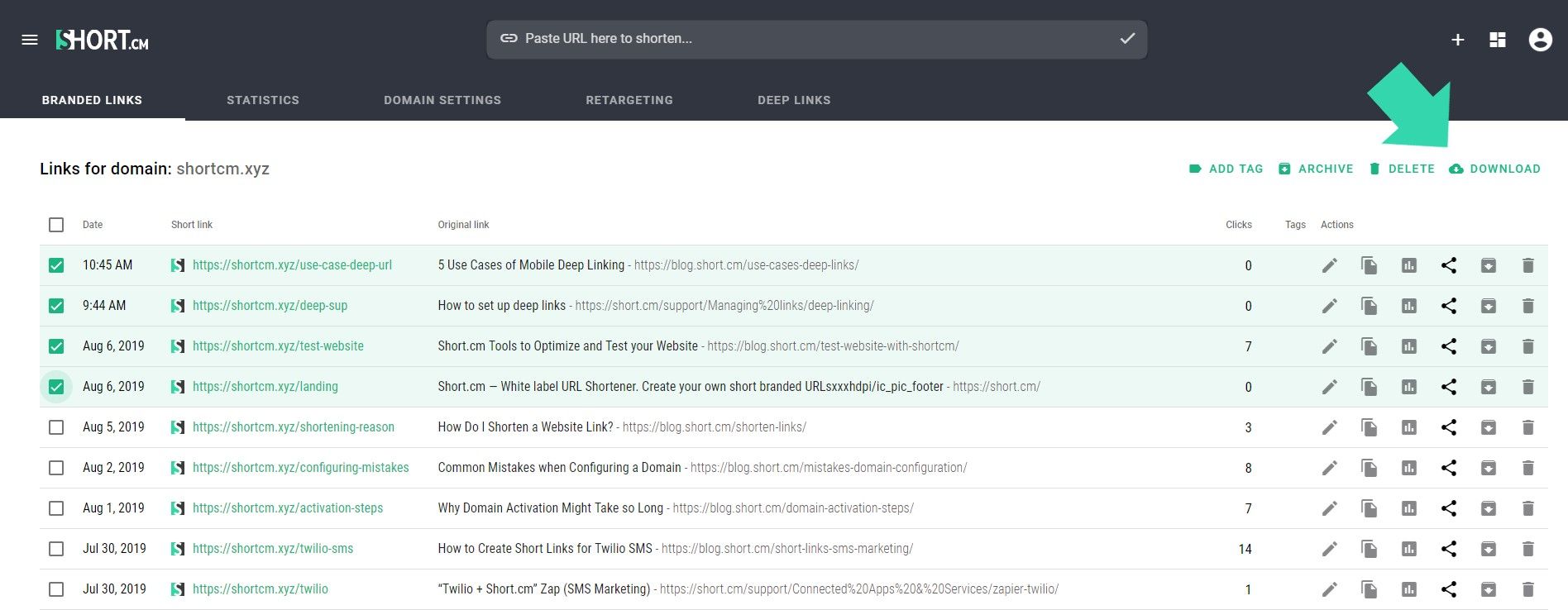Open the Retargeting tab
Viewport: 1568px width, 610px height.
click(629, 100)
